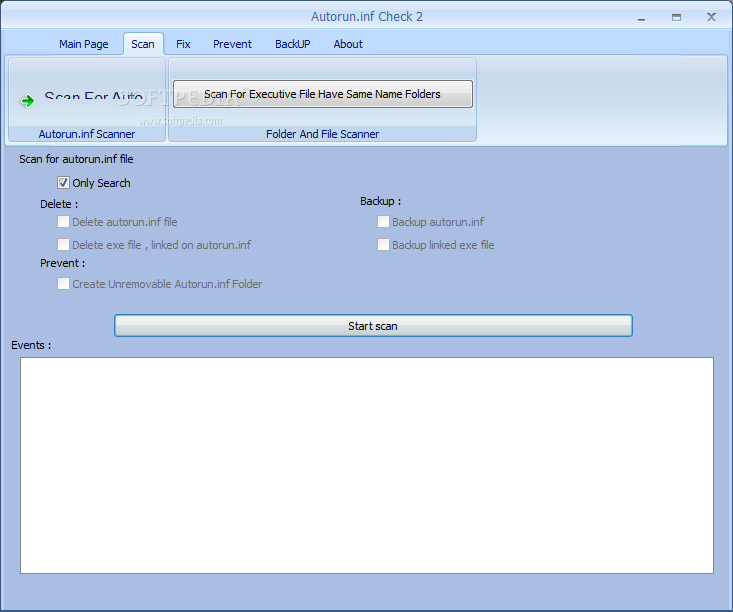
Task: Uncheck the Only Search checkbox
Action: point(64,183)
